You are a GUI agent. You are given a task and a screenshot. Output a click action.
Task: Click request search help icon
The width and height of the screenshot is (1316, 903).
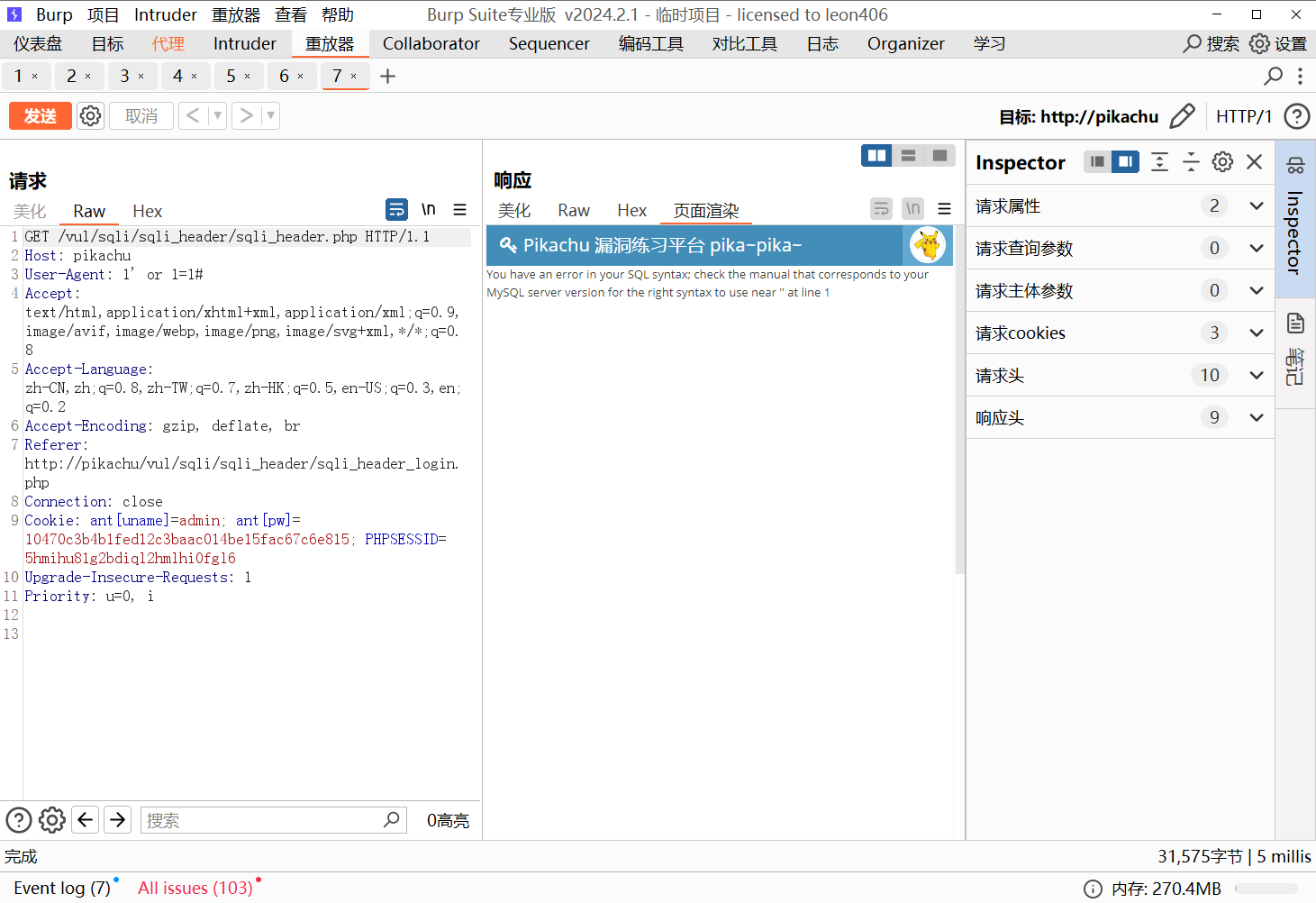(x=19, y=820)
